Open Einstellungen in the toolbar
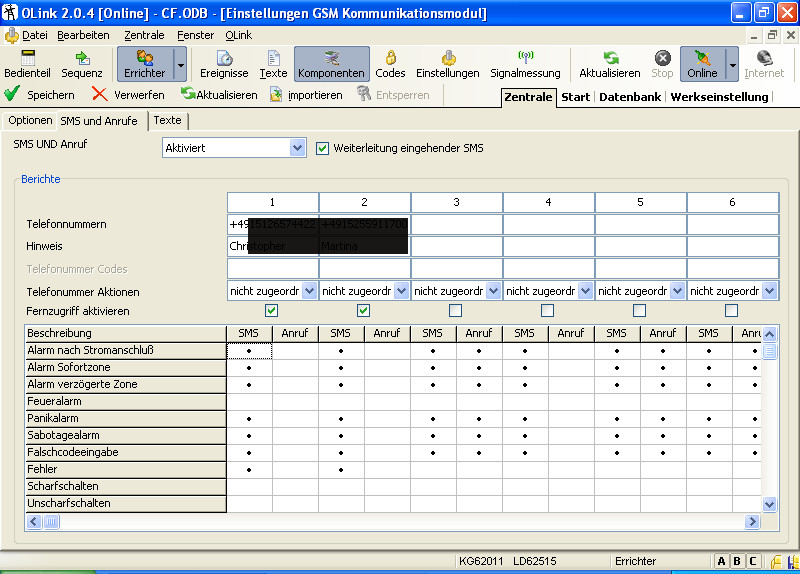 point(447,64)
